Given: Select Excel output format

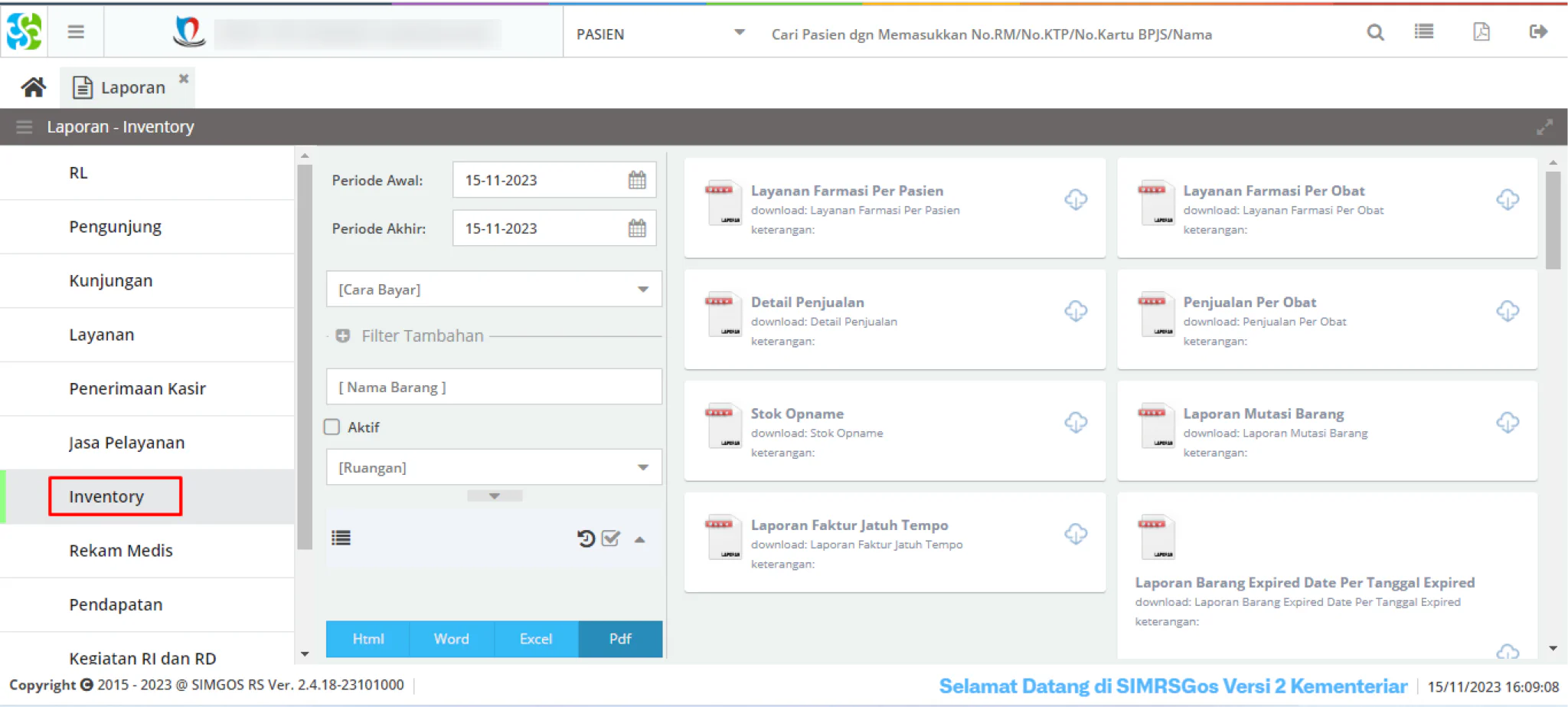Looking at the screenshot, I should pos(536,639).
